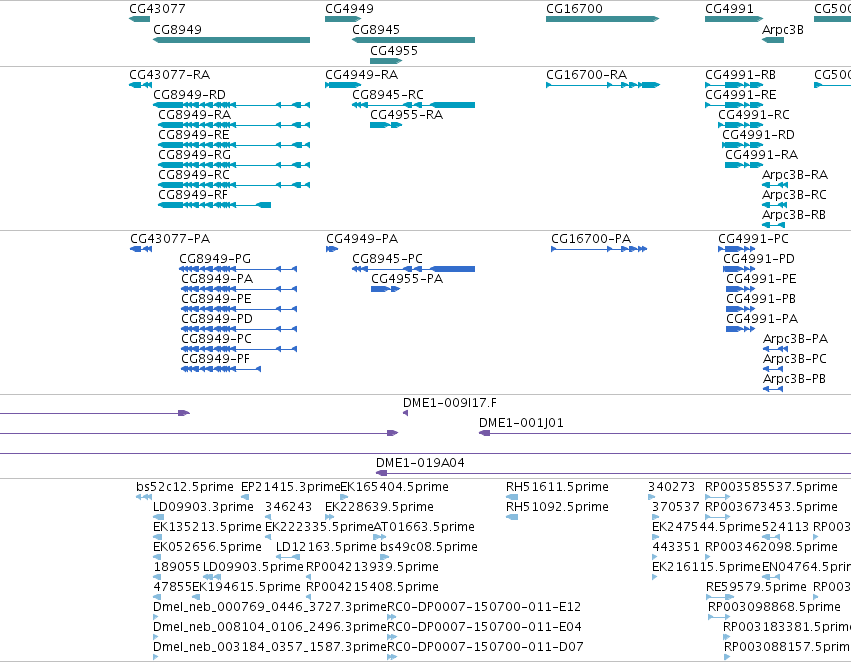Click CDS CG8945-PC label
This screenshot has height=662, width=851.
[388, 259]
